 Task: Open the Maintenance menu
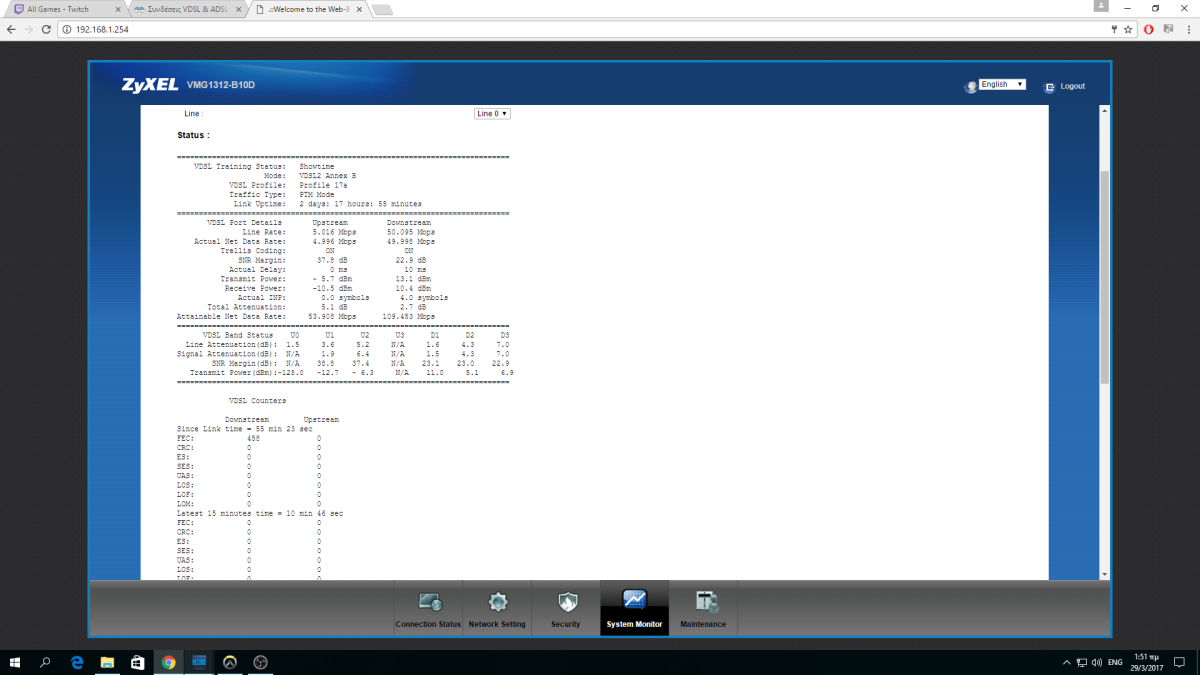(x=703, y=609)
